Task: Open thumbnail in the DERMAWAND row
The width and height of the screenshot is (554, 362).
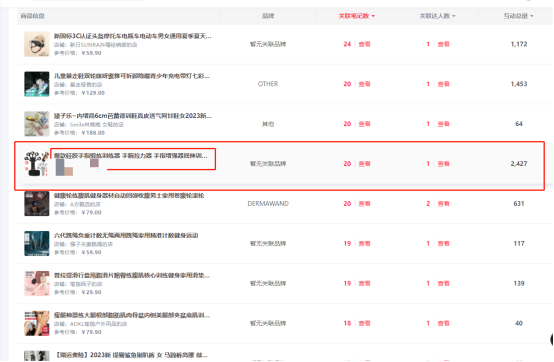Action: point(37,204)
